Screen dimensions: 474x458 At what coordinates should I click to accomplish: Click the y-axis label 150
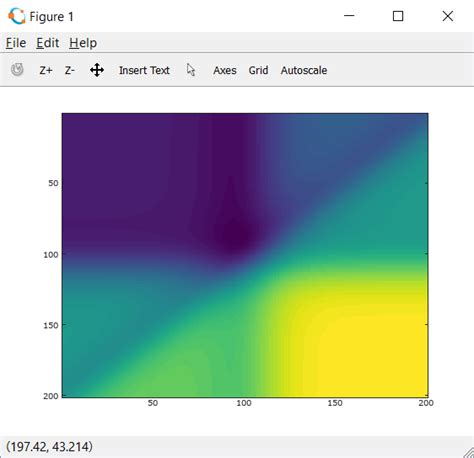point(51,325)
